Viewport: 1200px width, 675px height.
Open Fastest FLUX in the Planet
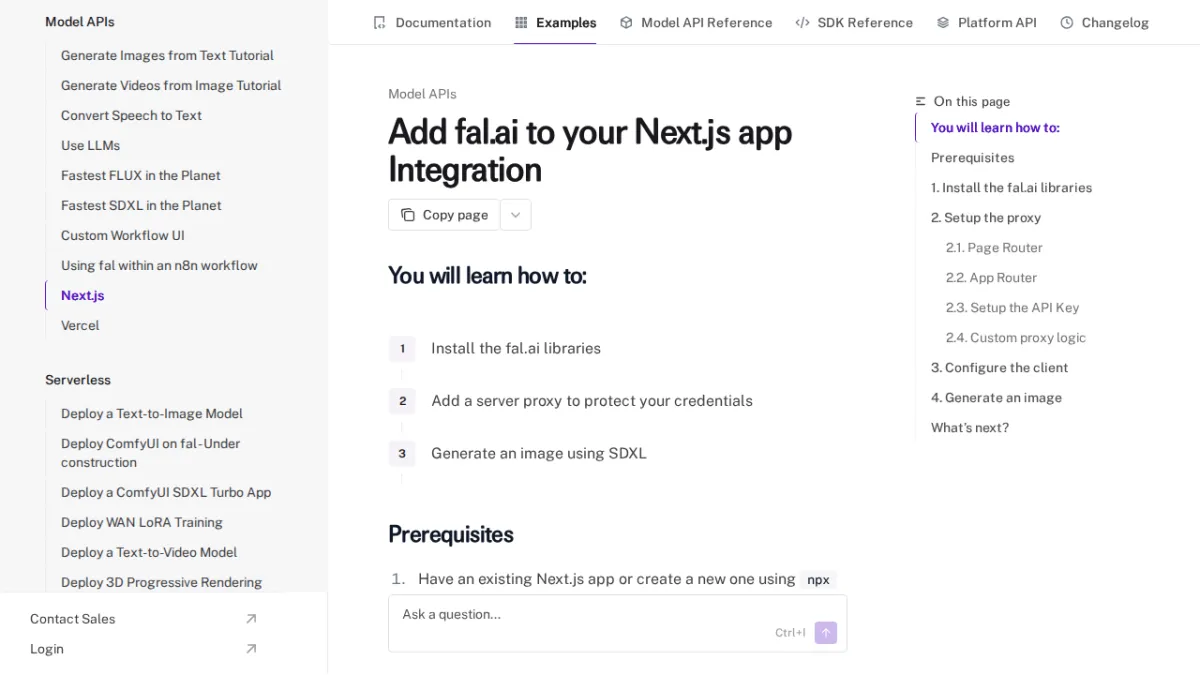click(141, 175)
